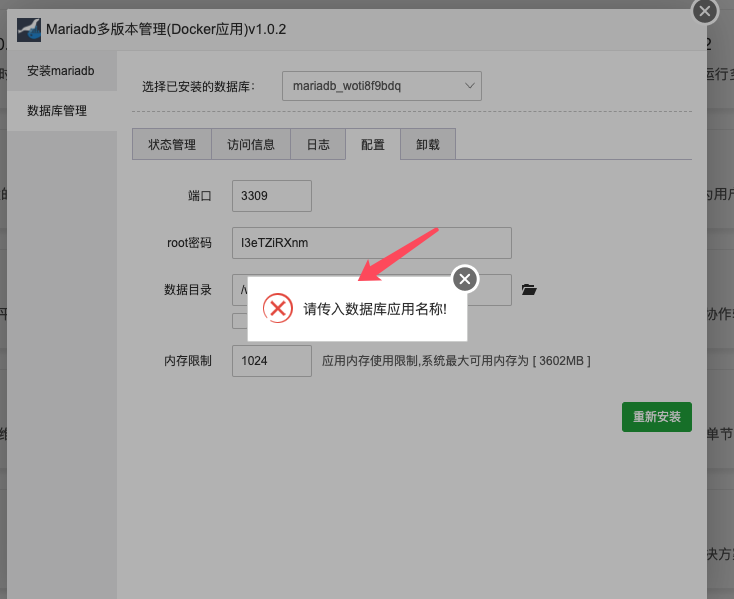Image resolution: width=734 pixels, height=599 pixels.
Task: Dismiss the database name error popup
Action: 465,279
